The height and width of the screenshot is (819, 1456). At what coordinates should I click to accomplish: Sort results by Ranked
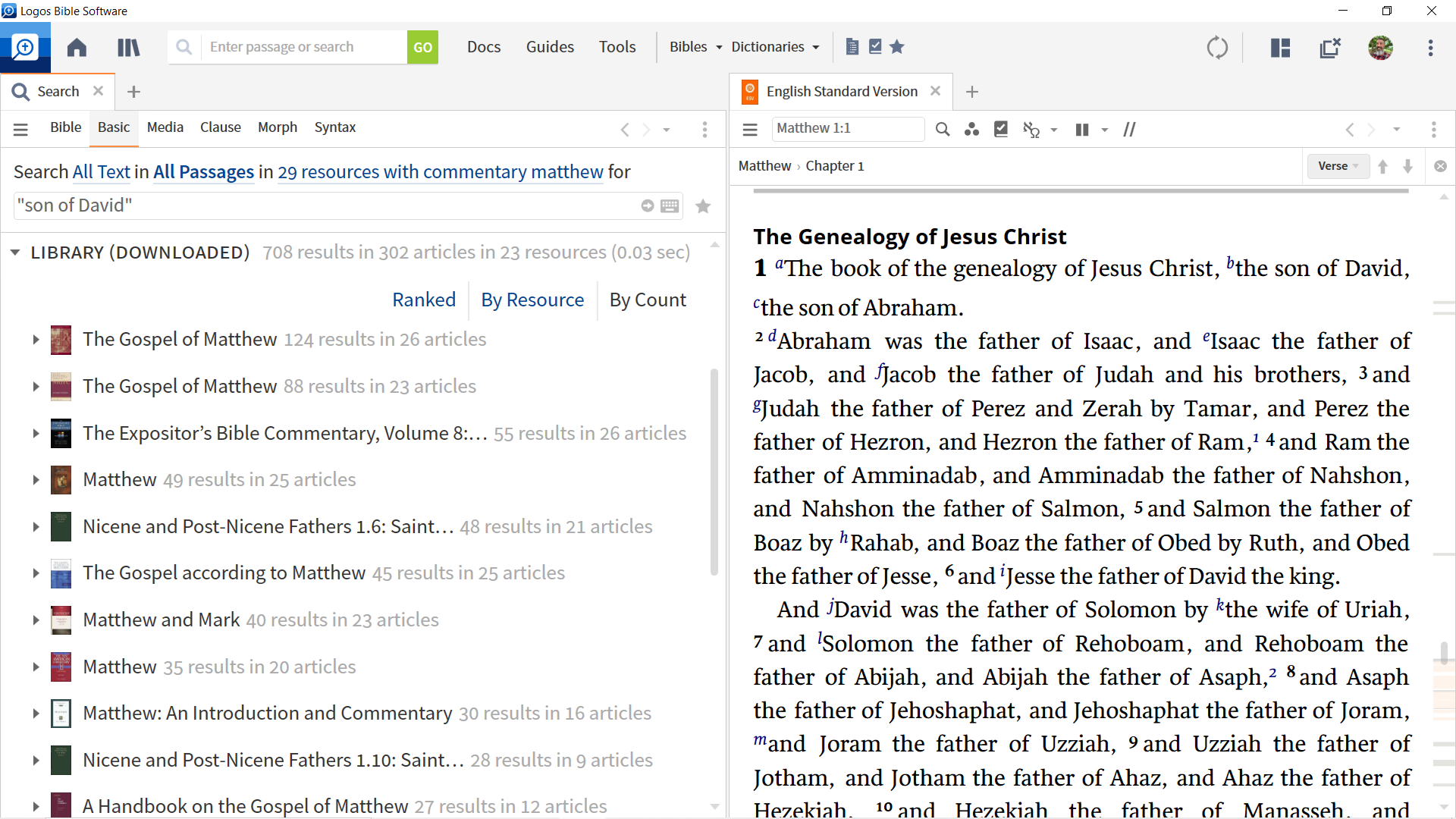coord(424,300)
